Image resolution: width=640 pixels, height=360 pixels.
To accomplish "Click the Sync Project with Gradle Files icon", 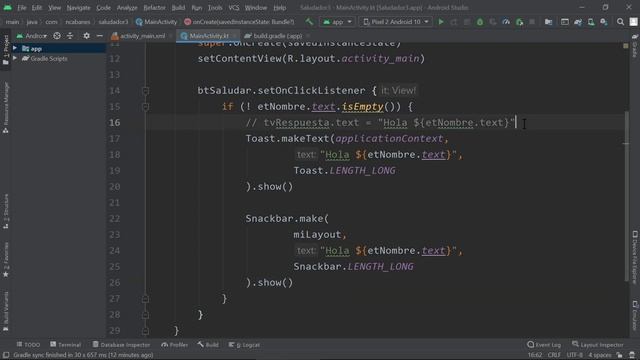I will click(x=578, y=22).
